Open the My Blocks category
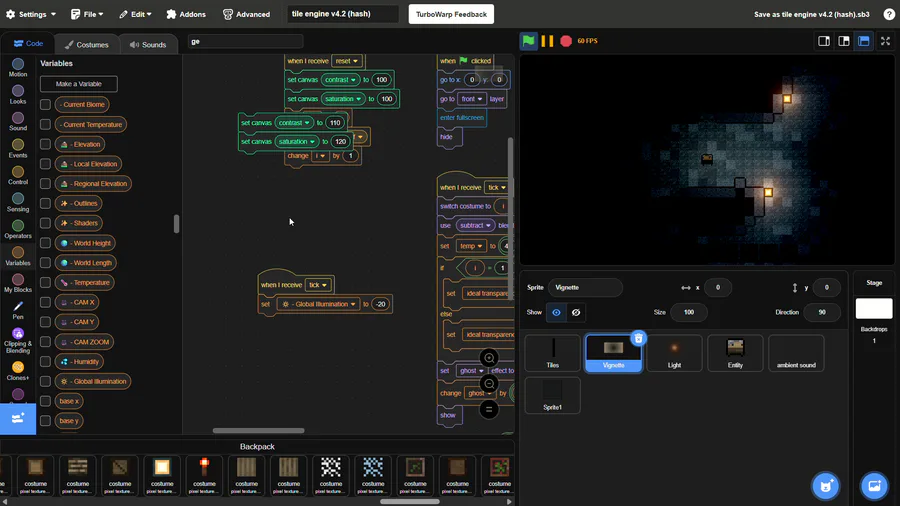Viewport: 900px width, 506px height. click(18, 283)
